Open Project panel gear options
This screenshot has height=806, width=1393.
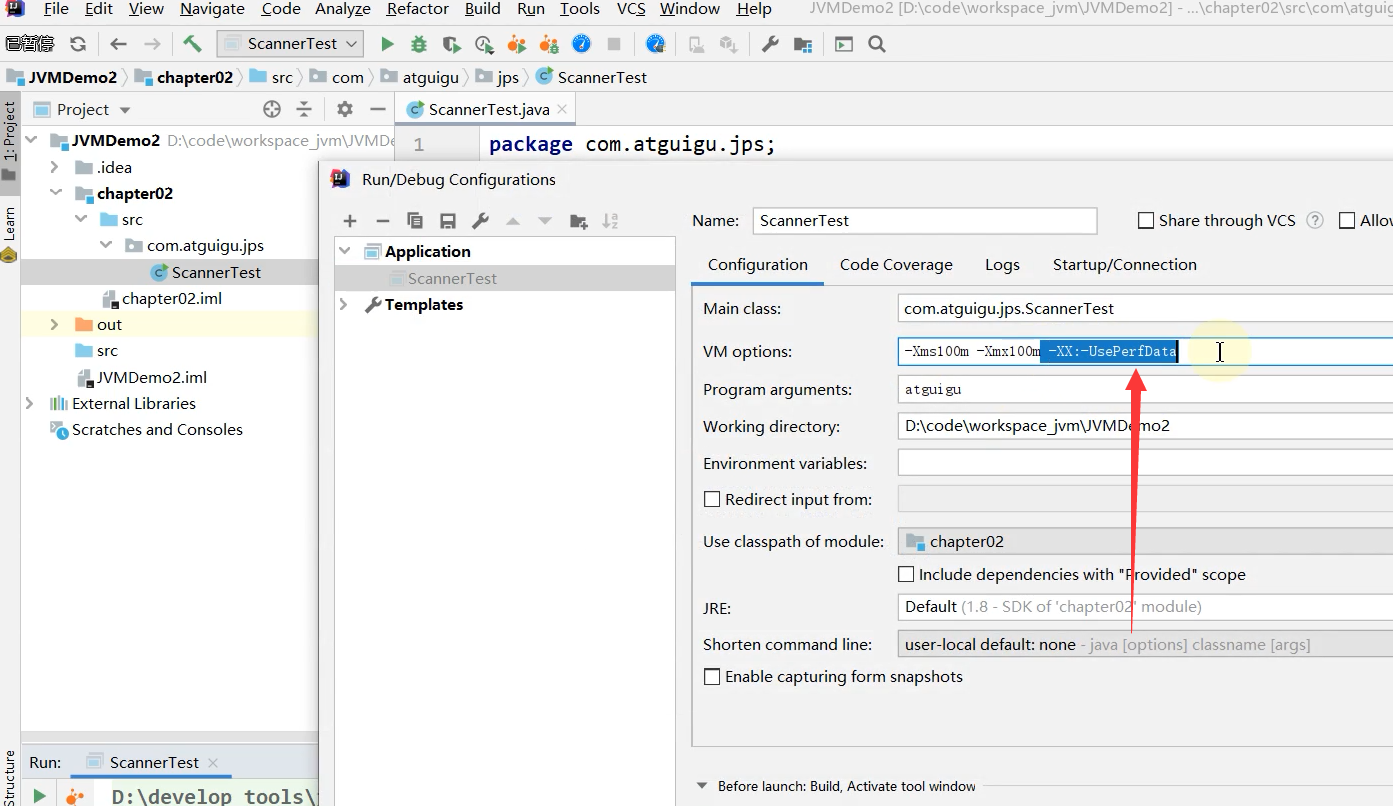tap(345, 109)
